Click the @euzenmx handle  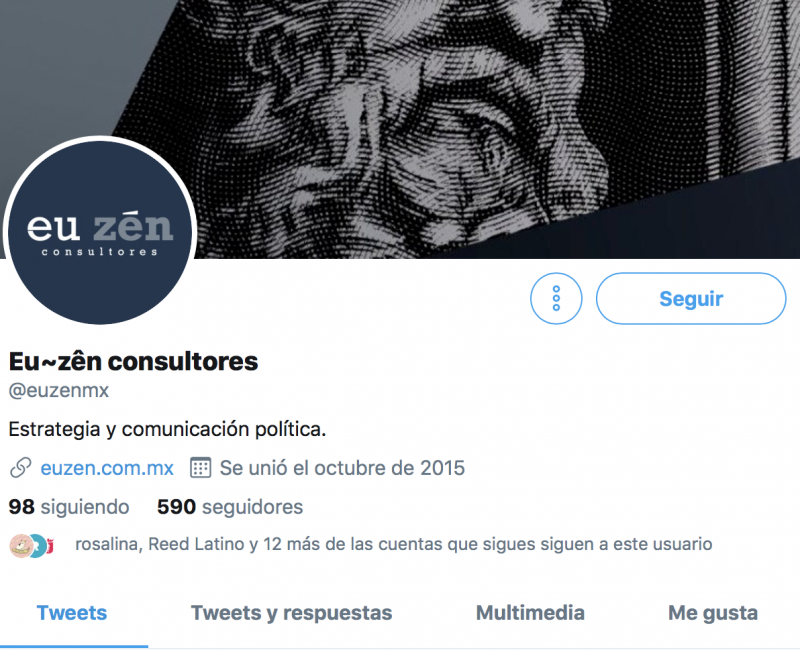coord(59,390)
